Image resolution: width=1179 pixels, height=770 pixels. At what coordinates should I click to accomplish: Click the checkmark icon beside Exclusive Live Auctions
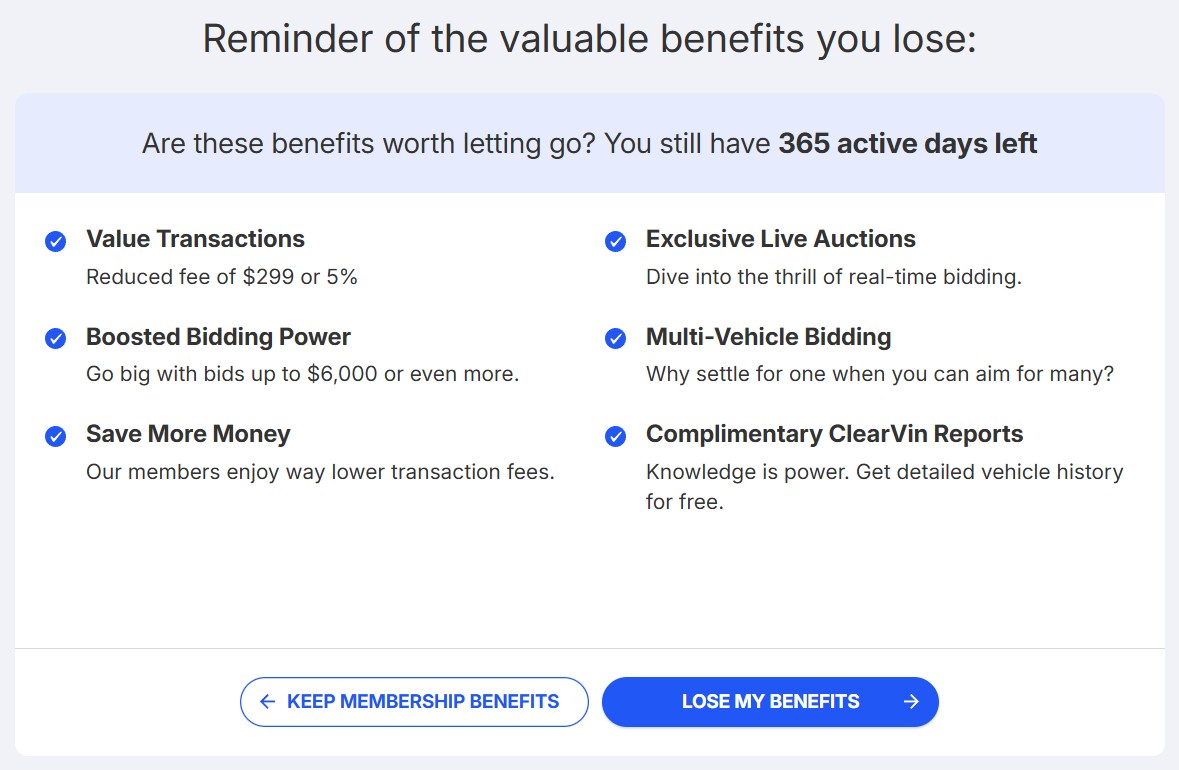[x=616, y=241]
